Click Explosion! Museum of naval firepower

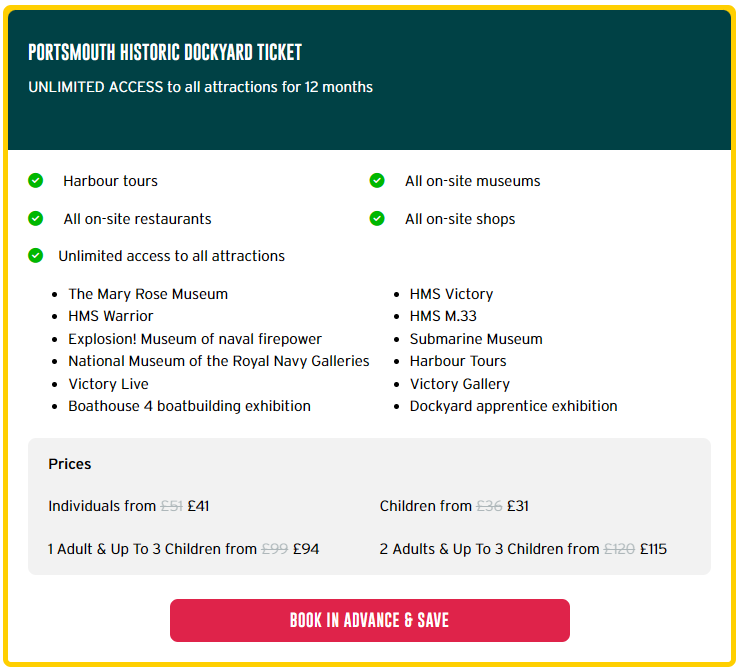tap(195, 339)
